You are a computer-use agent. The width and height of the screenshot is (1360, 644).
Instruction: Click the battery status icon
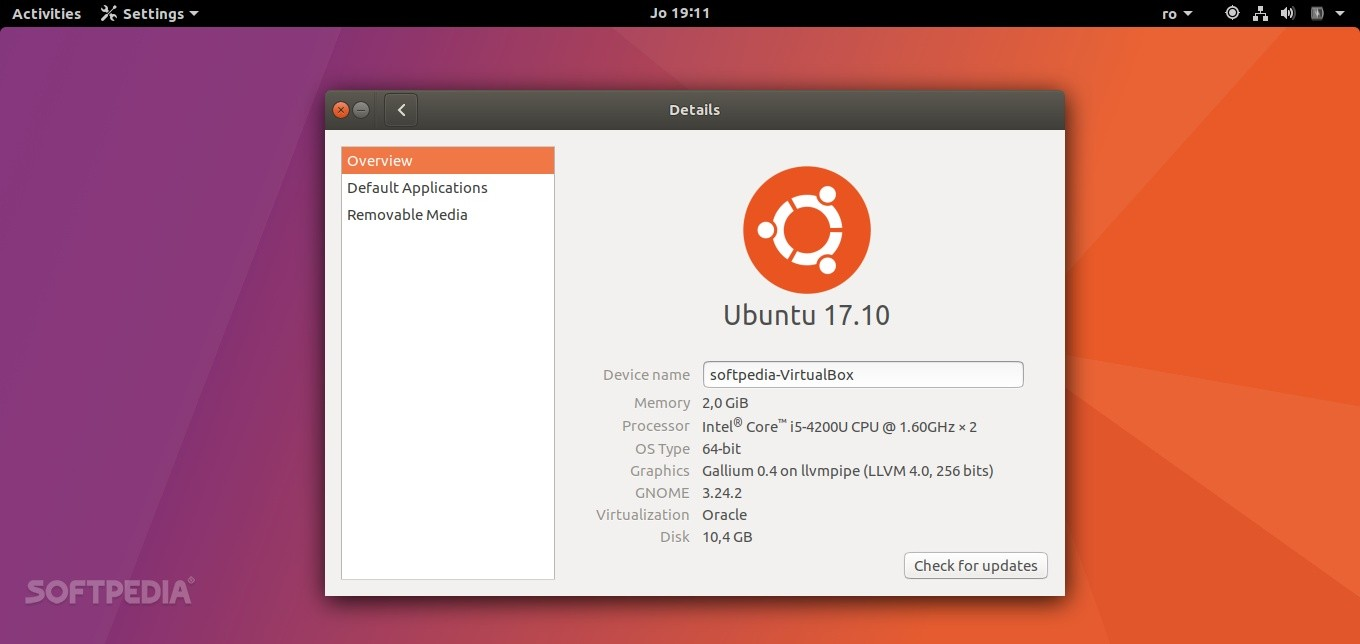click(1317, 13)
